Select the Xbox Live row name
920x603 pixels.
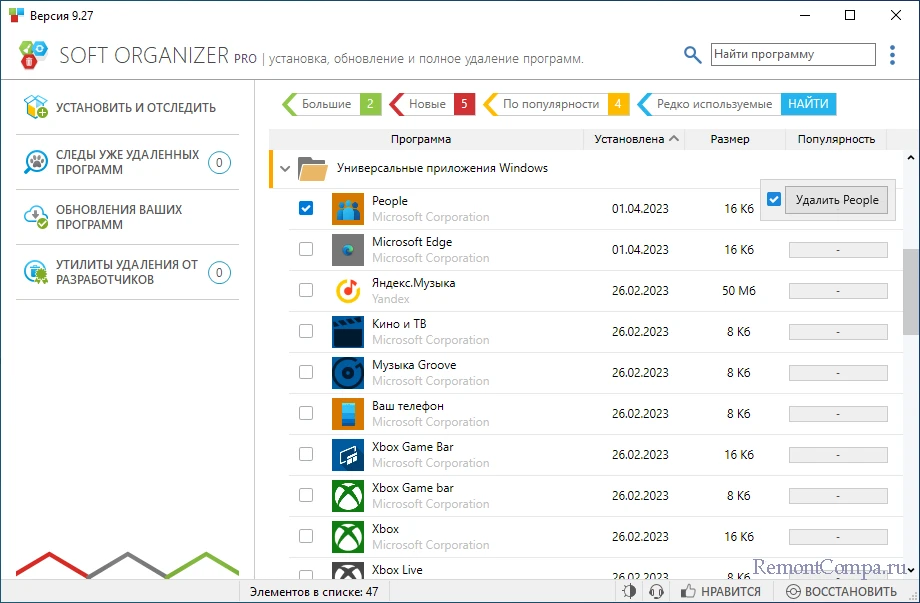click(x=397, y=570)
